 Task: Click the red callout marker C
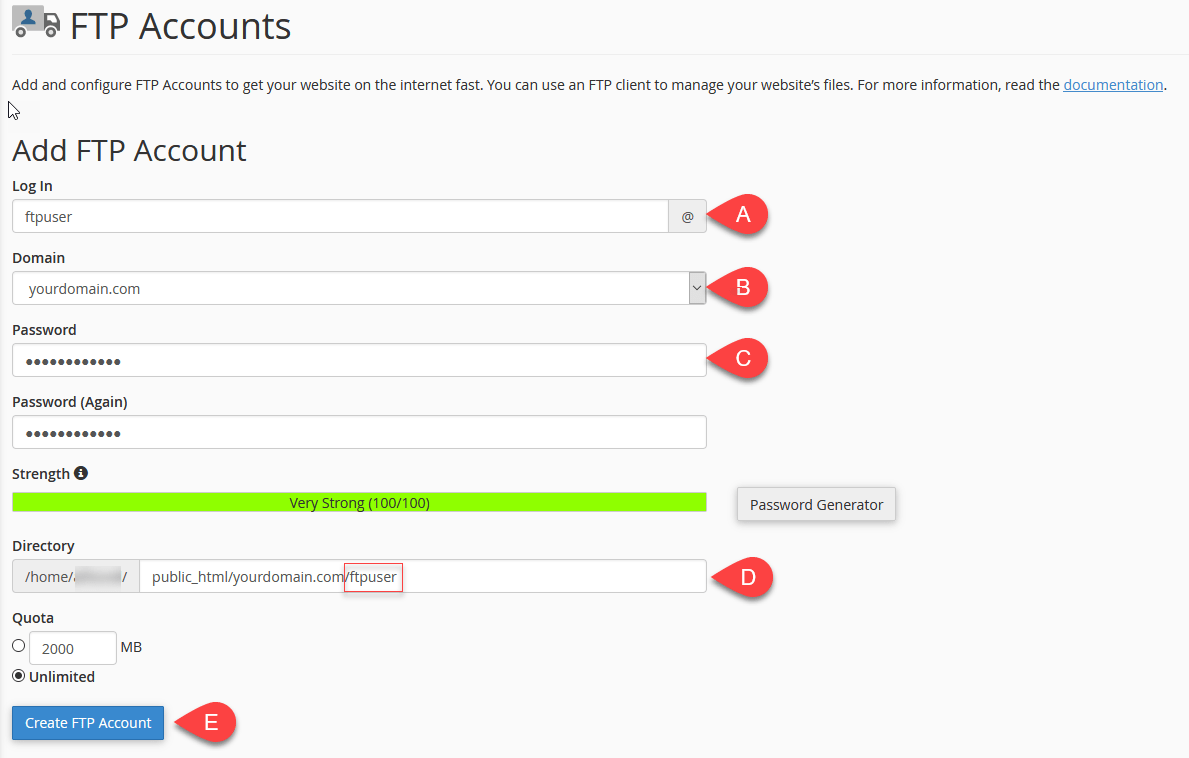[743, 358]
